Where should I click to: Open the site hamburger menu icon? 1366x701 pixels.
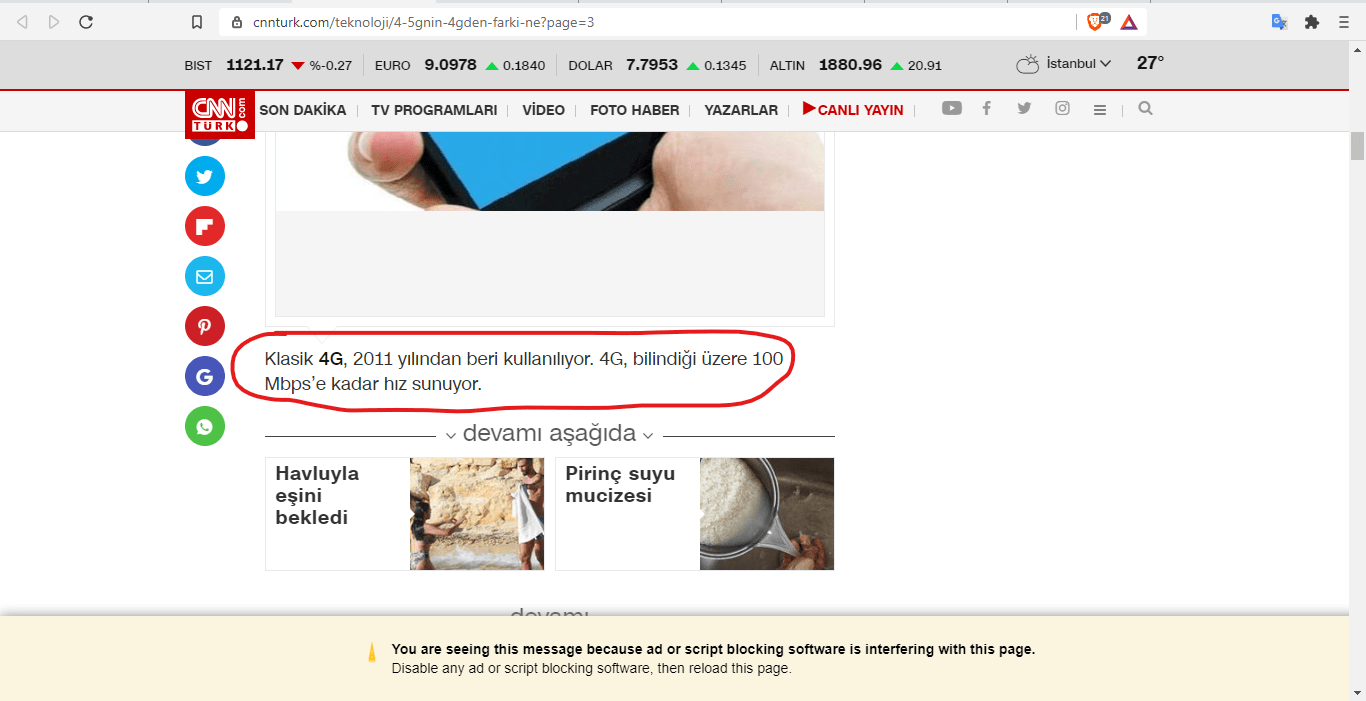[x=1100, y=110]
